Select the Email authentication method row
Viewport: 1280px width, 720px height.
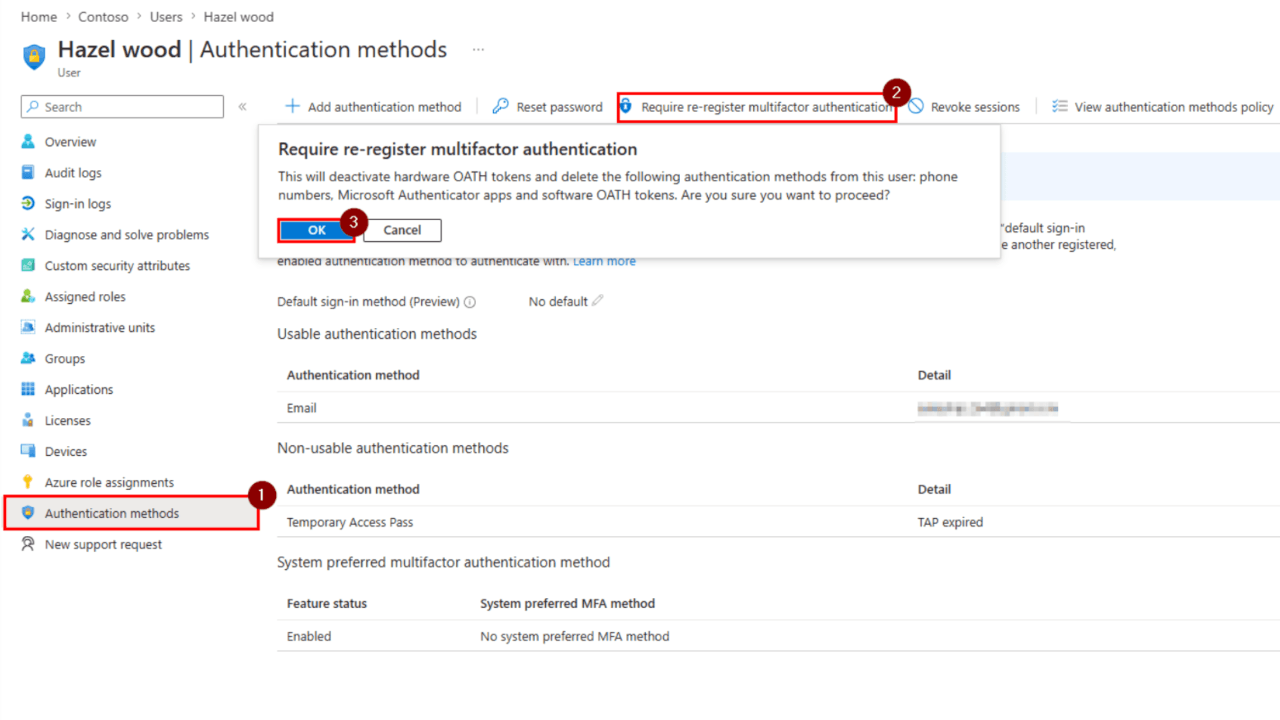[x=778, y=408]
